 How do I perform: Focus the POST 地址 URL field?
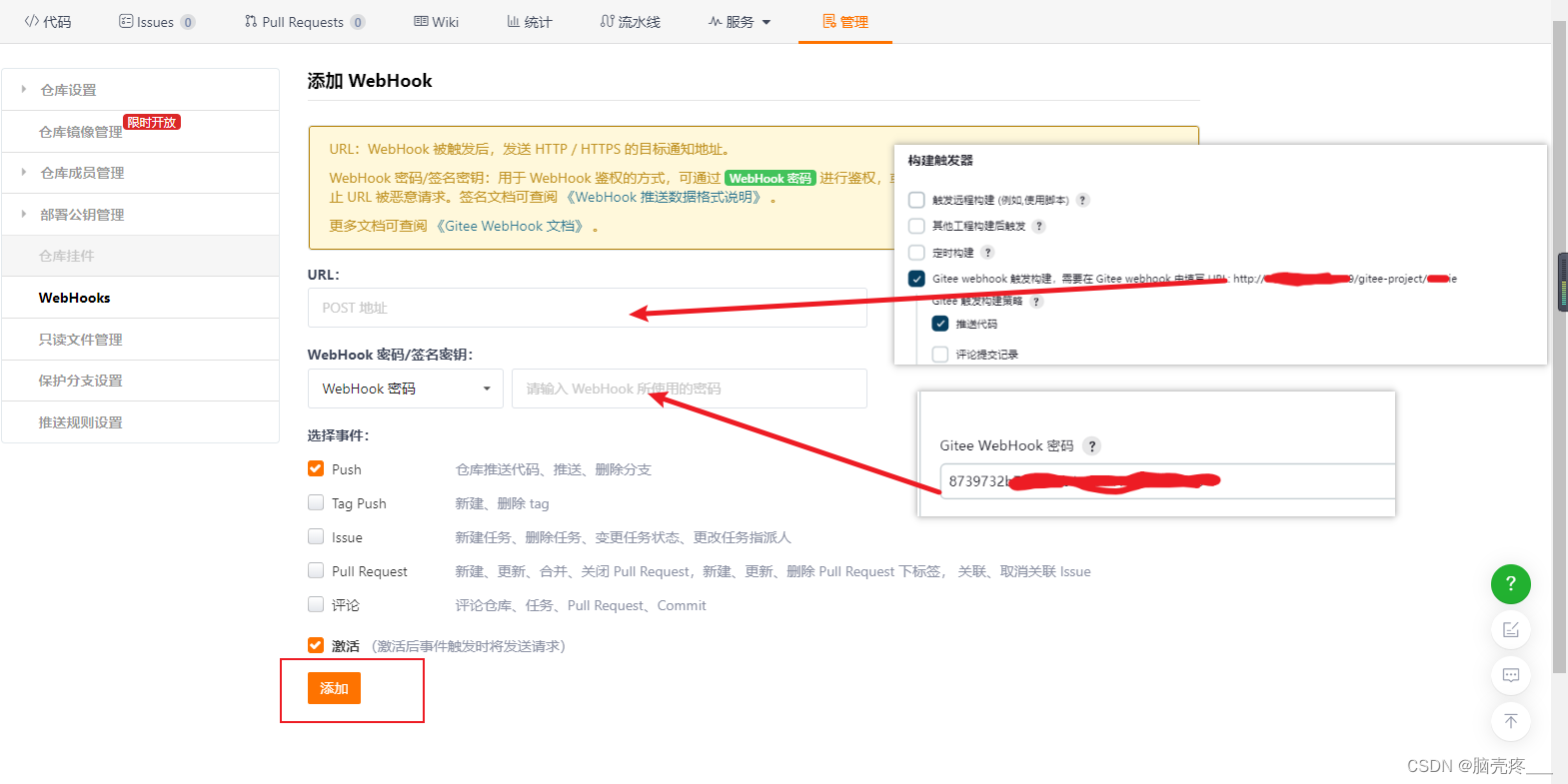coord(587,308)
